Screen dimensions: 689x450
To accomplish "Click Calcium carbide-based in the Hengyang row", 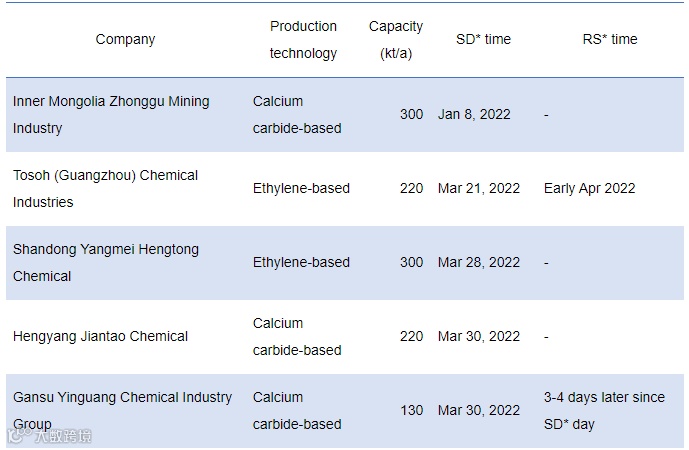I will (297, 337).
